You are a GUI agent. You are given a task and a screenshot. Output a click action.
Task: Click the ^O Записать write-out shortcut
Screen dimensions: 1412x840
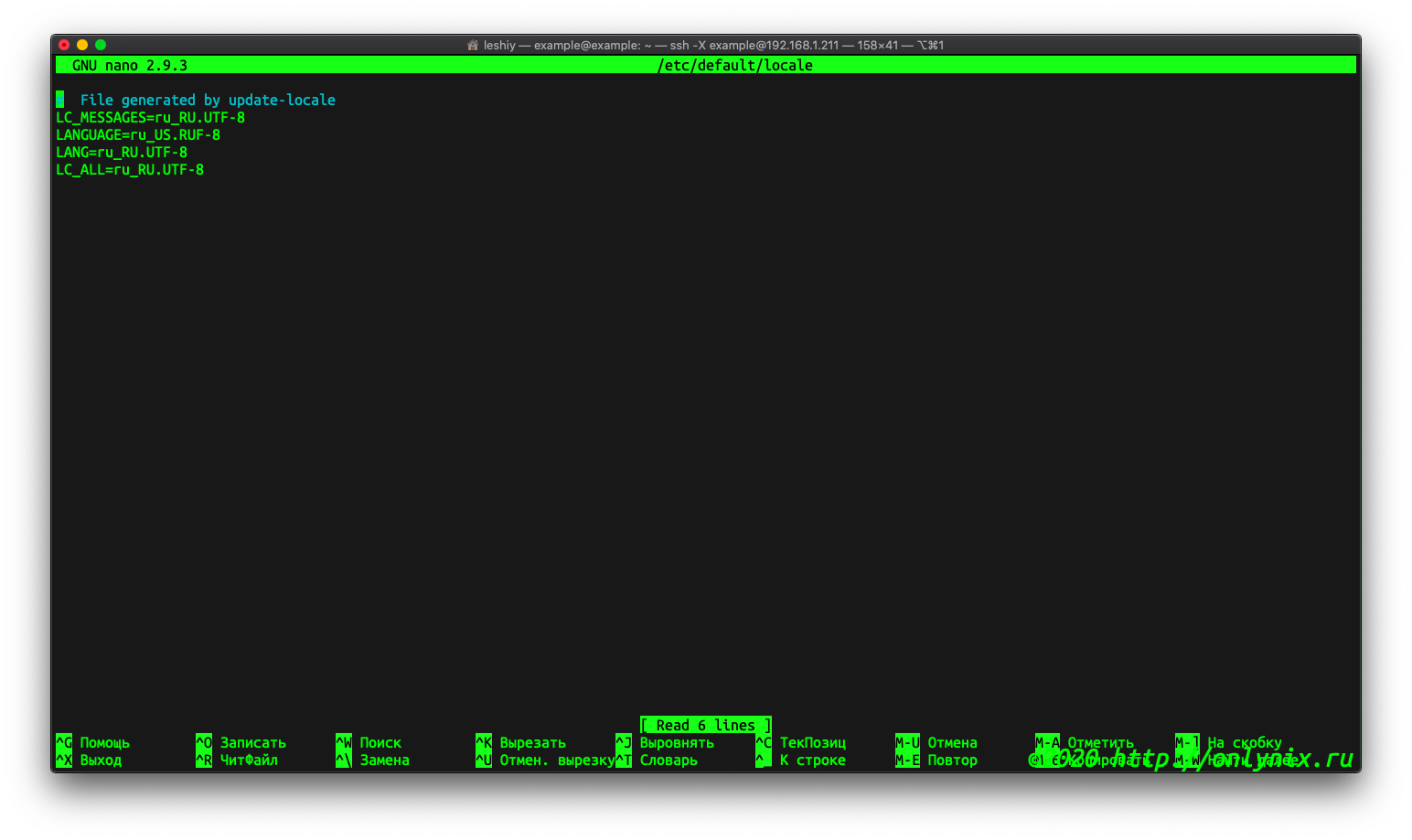(x=241, y=742)
